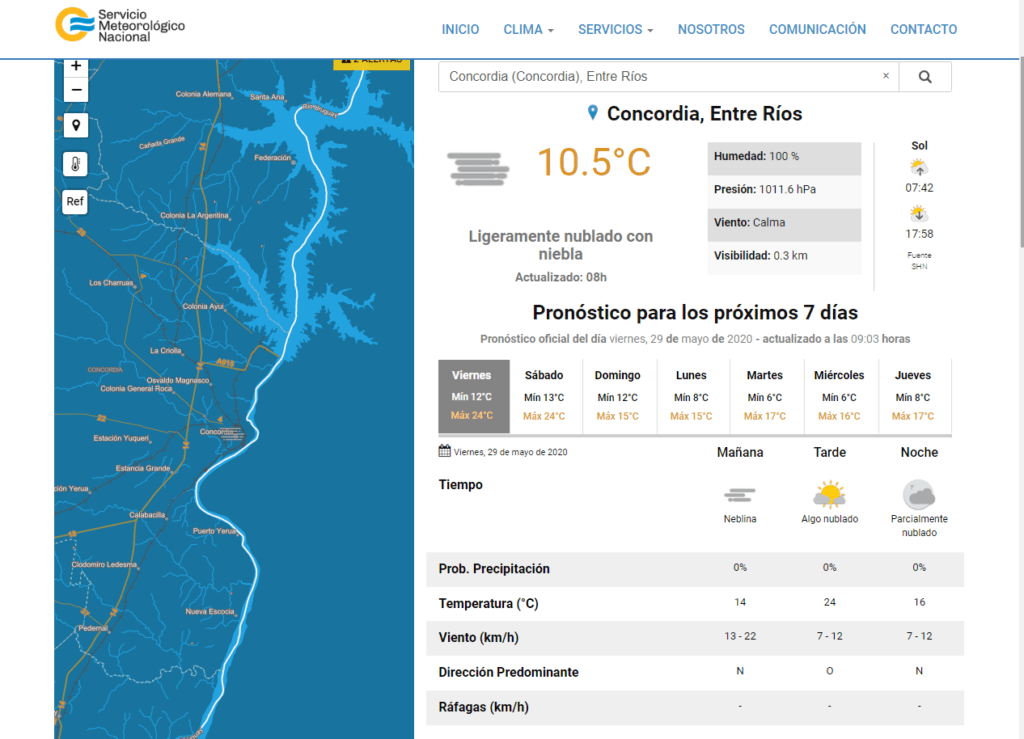Click the Puerto Yeruá label on map
The width and height of the screenshot is (1024, 739).
[214, 531]
